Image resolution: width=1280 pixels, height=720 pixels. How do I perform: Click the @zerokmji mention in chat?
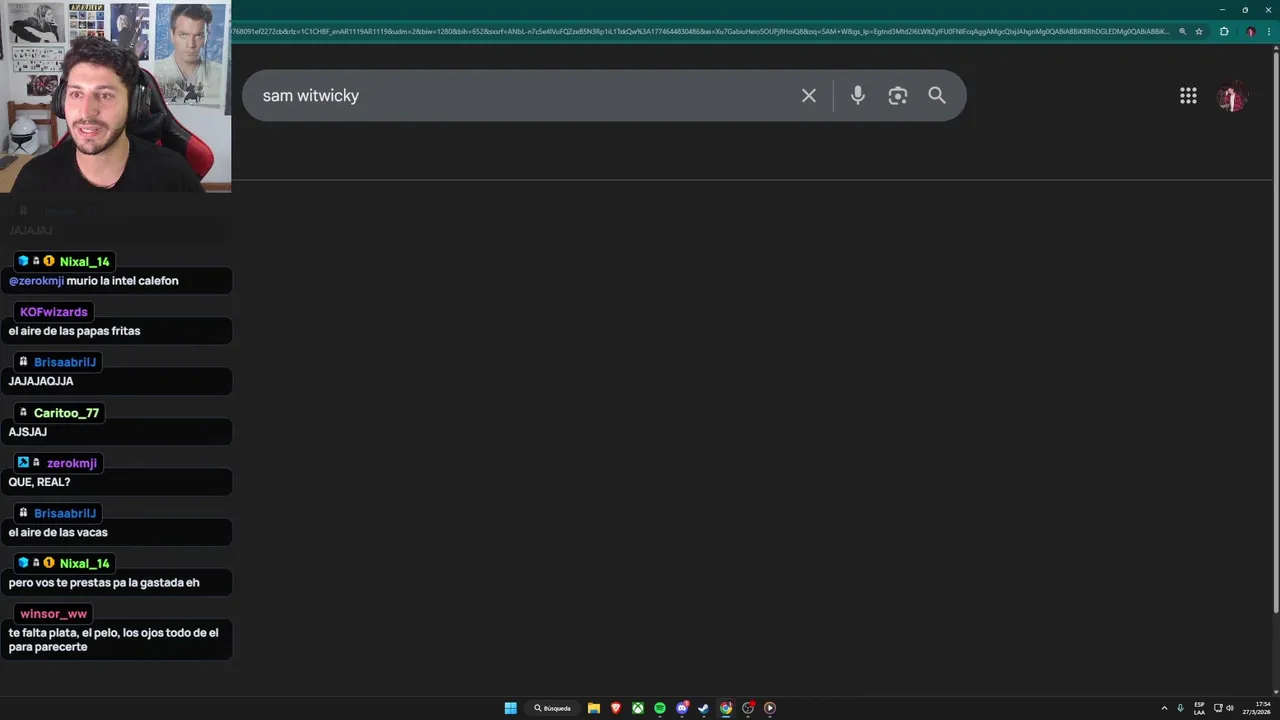tap(36, 281)
